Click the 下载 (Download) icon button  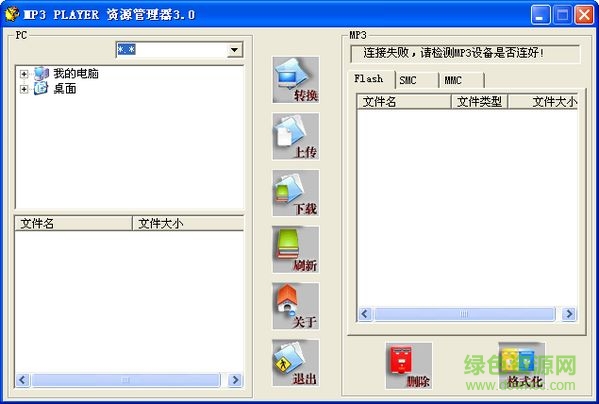click(296, 193)
